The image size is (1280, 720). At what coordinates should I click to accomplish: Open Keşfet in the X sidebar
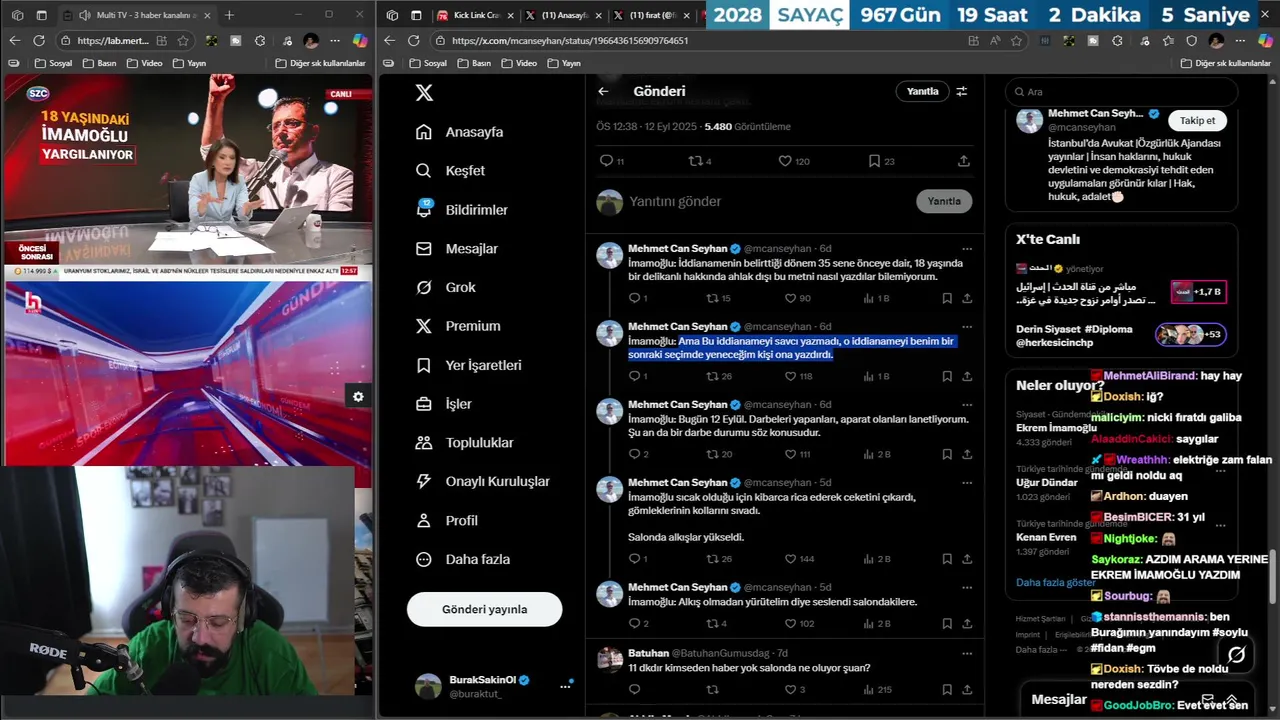coord(450,171)
